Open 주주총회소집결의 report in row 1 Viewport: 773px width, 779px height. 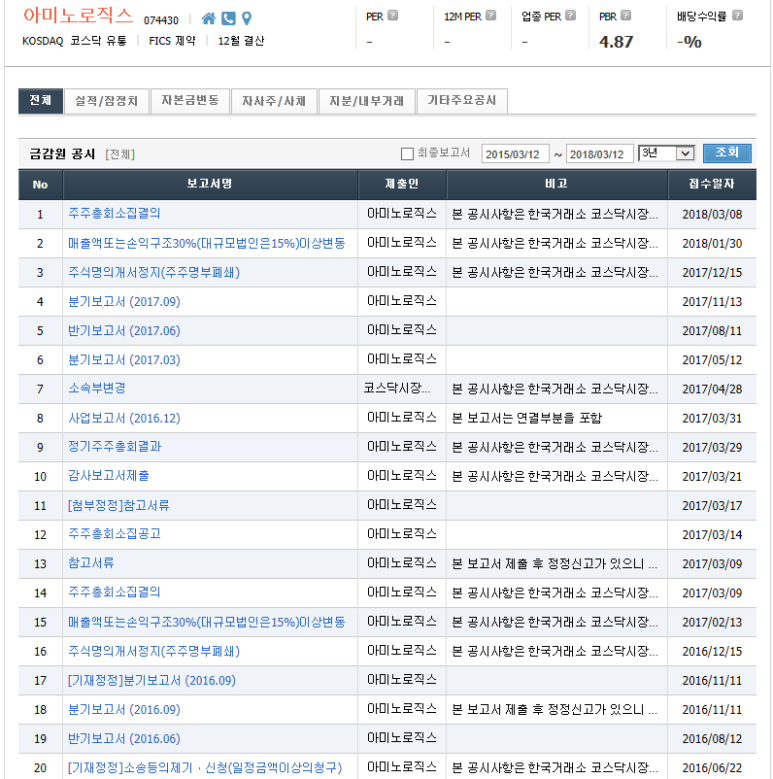tap(114, 214)
